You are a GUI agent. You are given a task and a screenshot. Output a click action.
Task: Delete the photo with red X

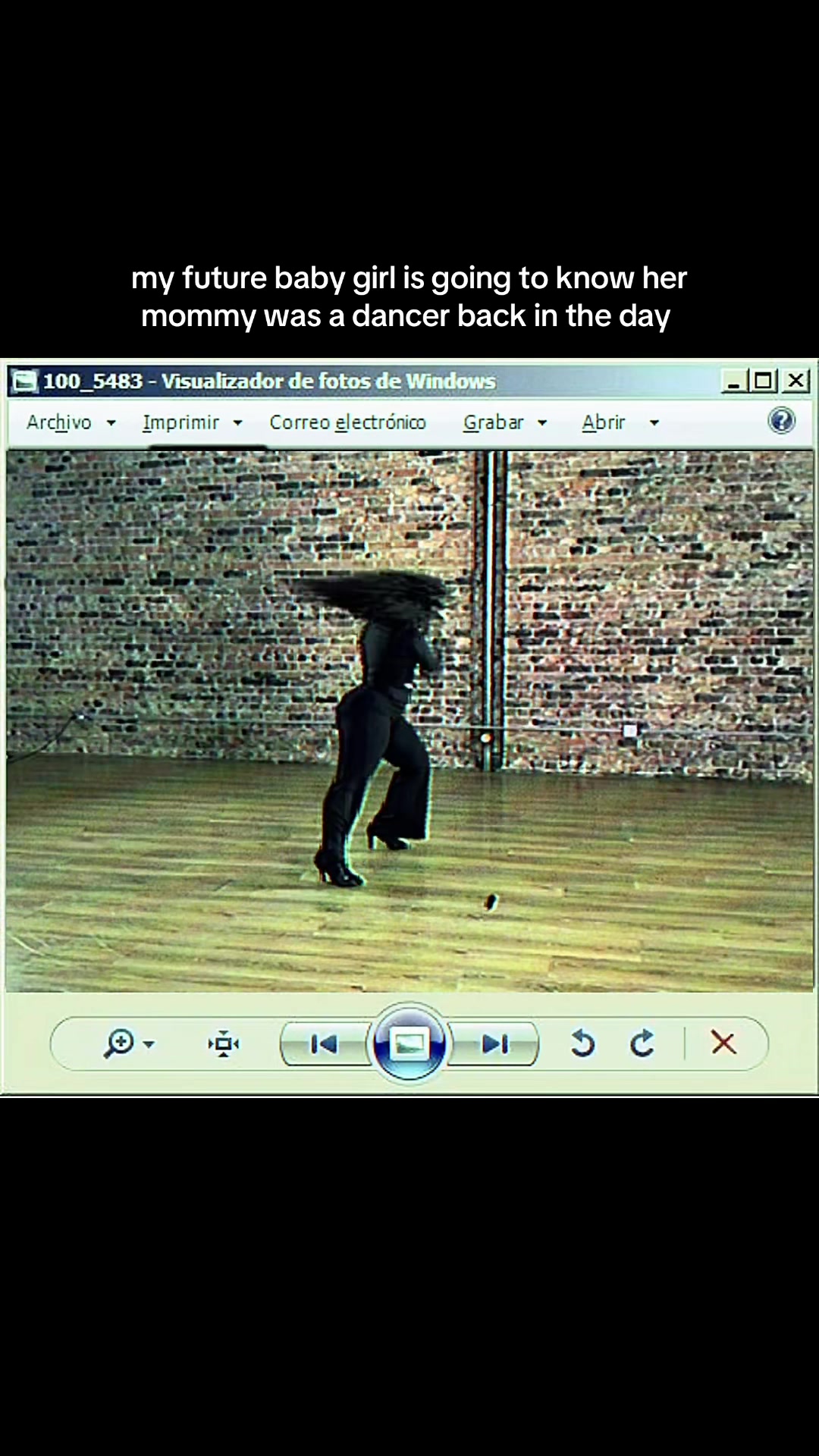click(723, 1043)
